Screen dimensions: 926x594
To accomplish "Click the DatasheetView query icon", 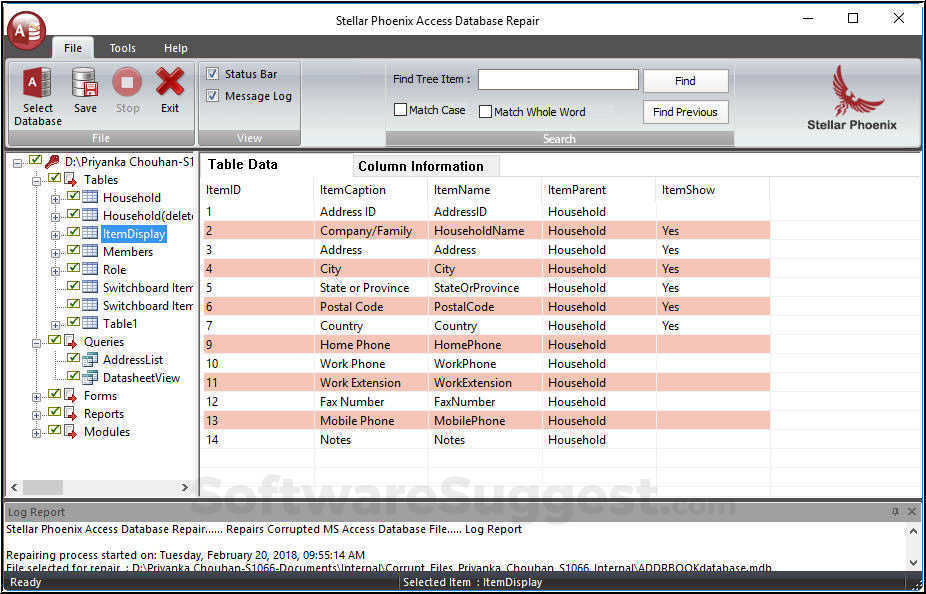I will pyautogui.click(x=90, y=378).
